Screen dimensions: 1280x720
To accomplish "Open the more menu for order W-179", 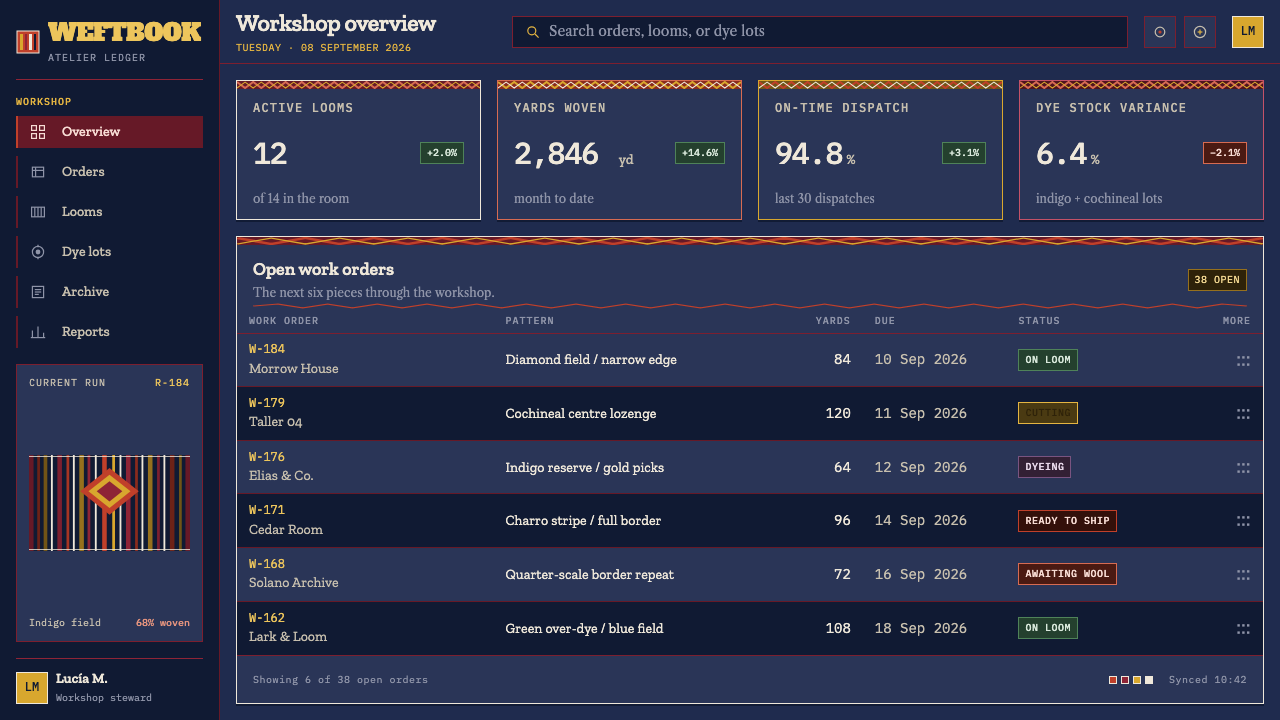I will (1243, 414).
